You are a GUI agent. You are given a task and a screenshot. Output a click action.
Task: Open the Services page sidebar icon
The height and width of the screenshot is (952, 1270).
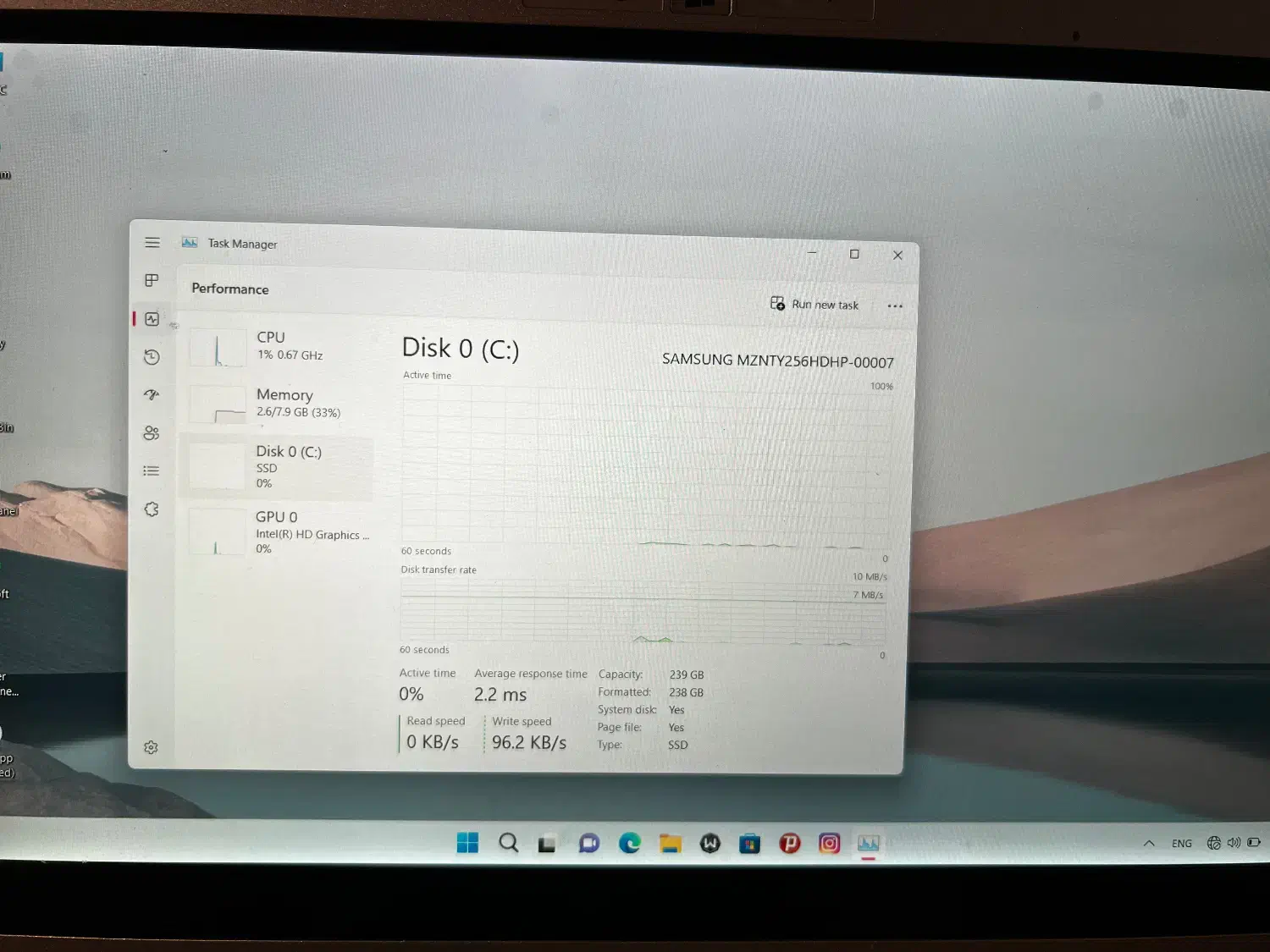click(152, 509)
